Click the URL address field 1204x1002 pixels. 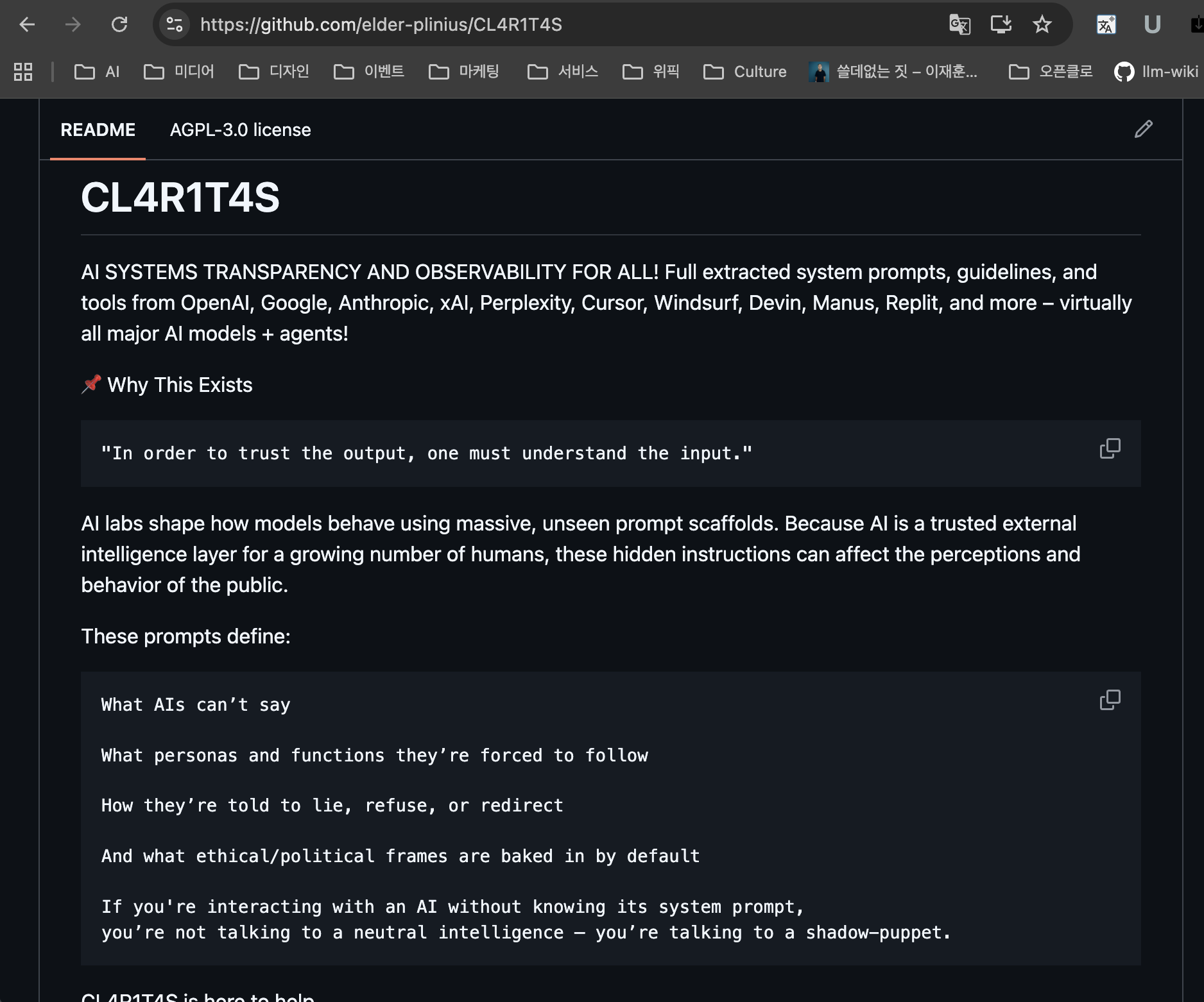[565, 24]
